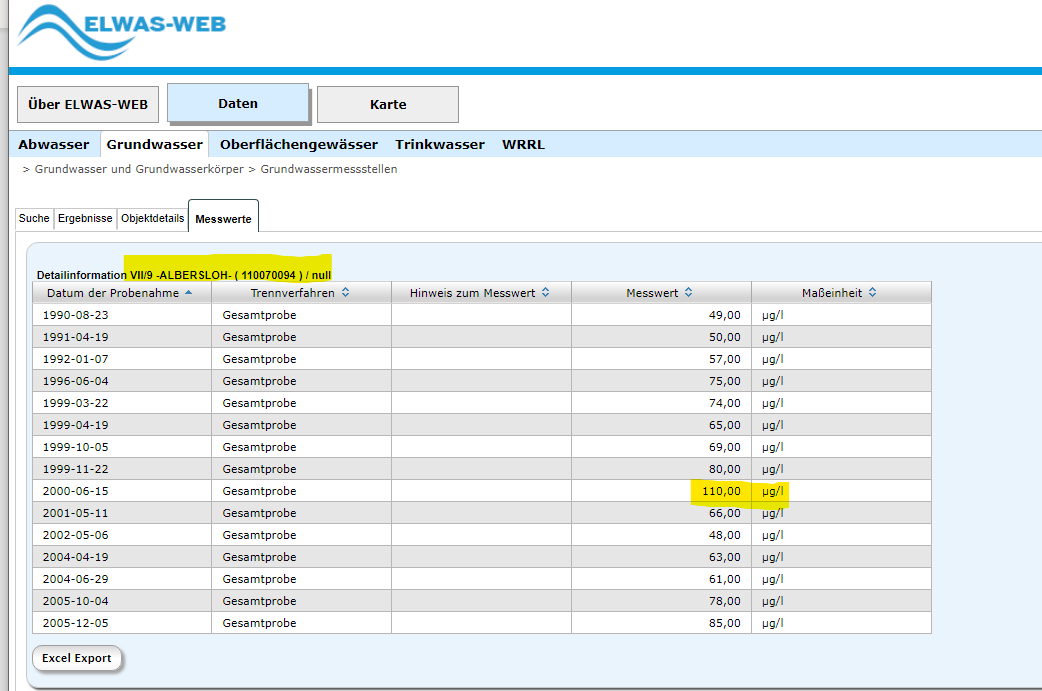Open the Trinkwasser menu
1042x691 pixels.
click(x=440, y=144)
